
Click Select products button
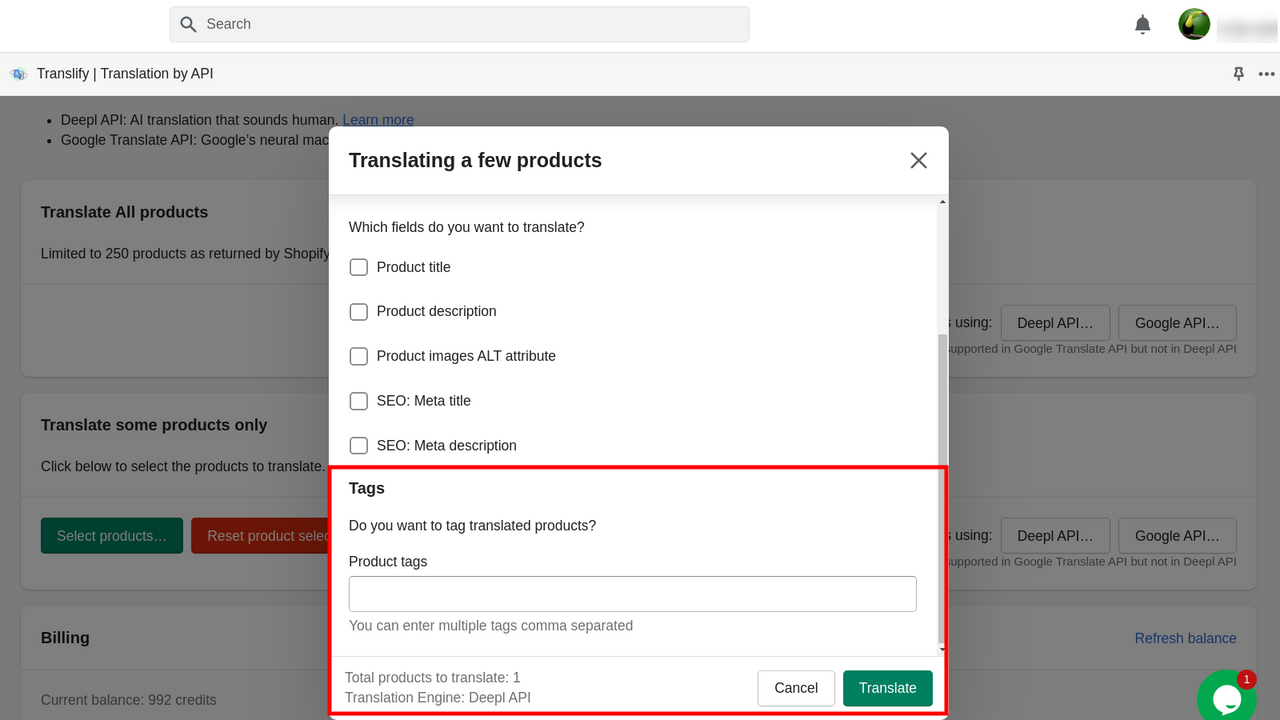111,535
